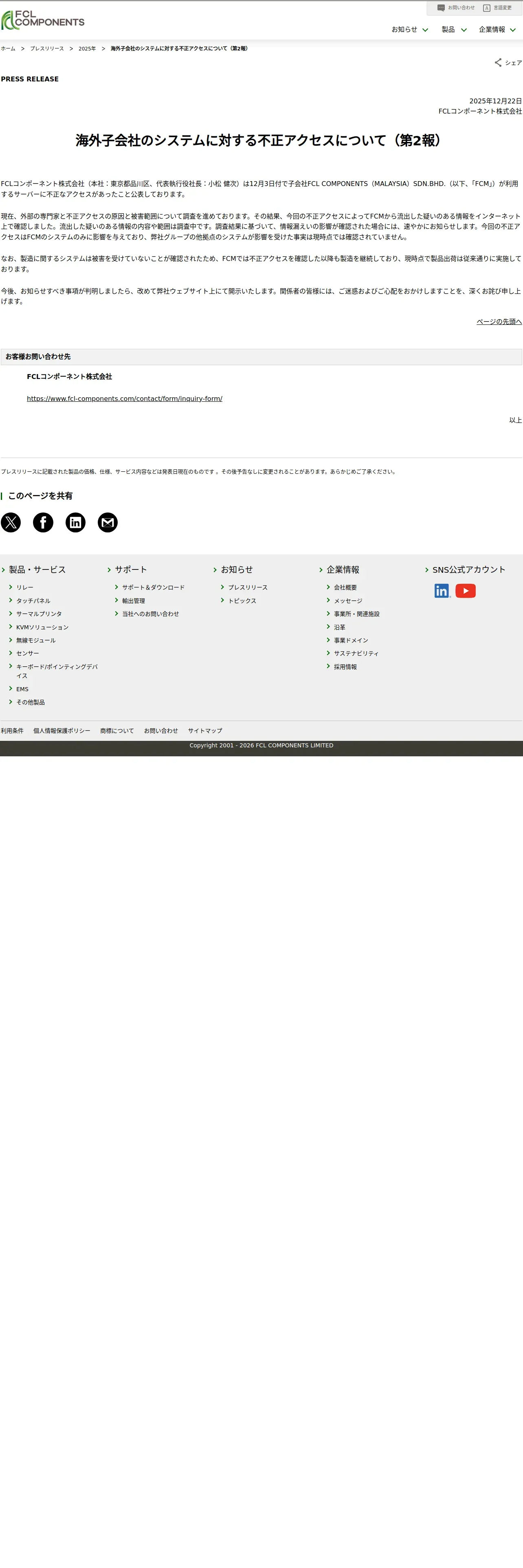Open 利用条件 in bottom bar
This screenshot has height=1568, width=523.
(x=12, y=730)
